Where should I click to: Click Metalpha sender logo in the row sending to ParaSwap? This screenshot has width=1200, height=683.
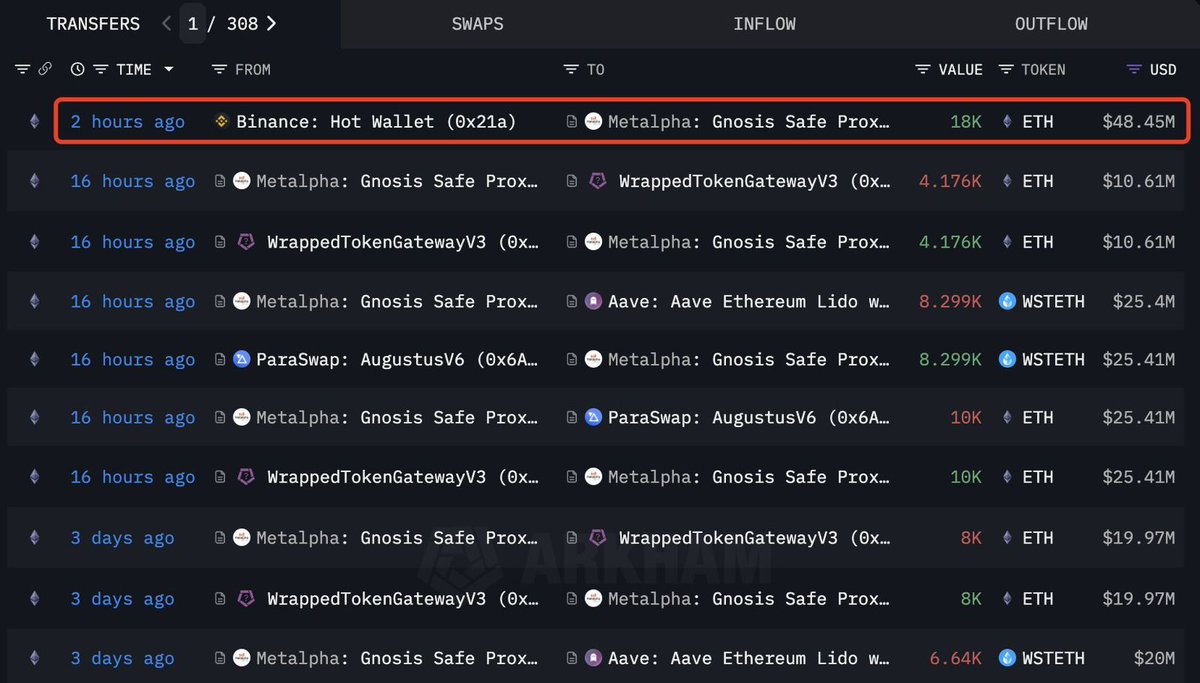click(241, 417)
